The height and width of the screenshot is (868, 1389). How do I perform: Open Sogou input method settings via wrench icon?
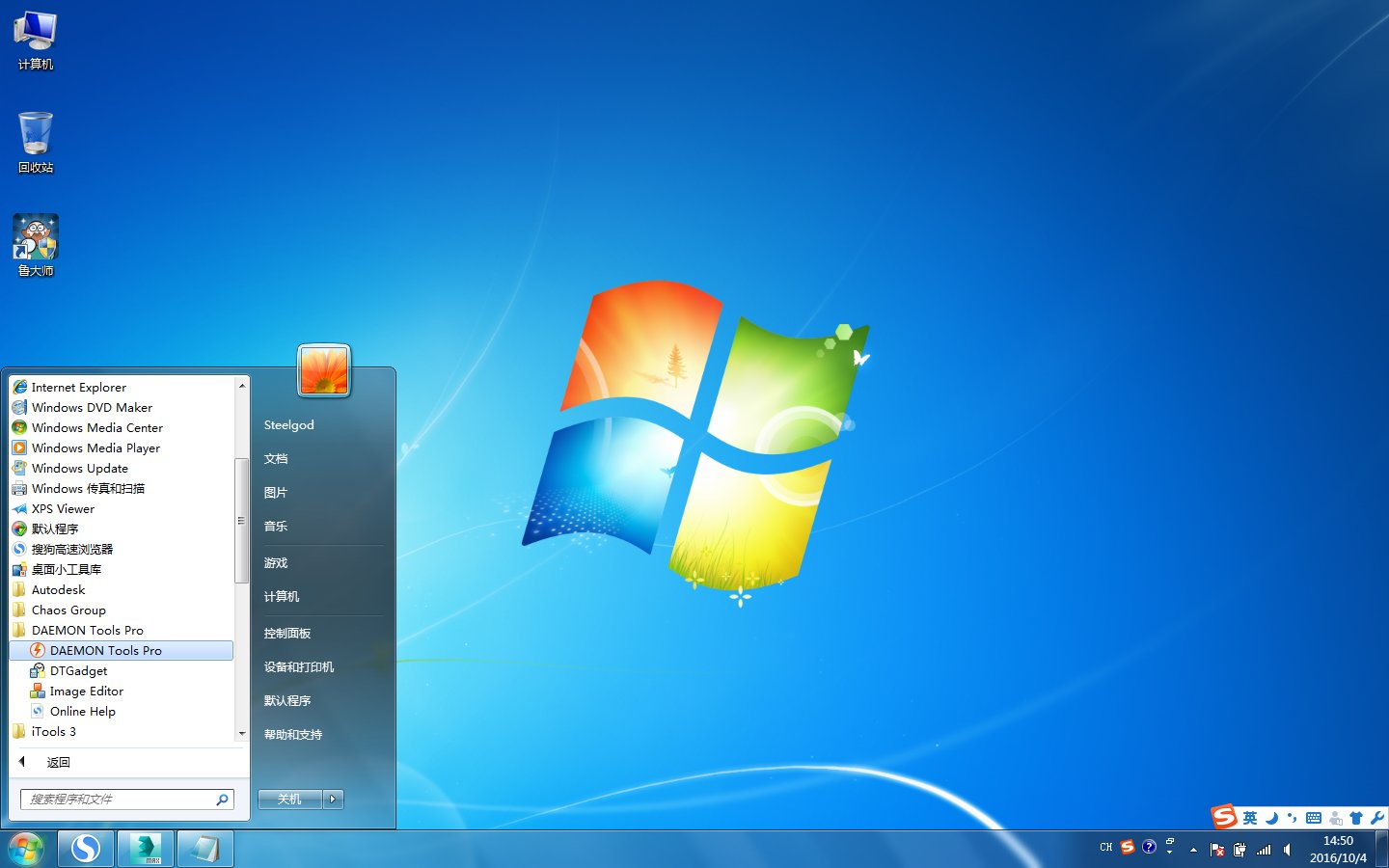pos(1375,817)
